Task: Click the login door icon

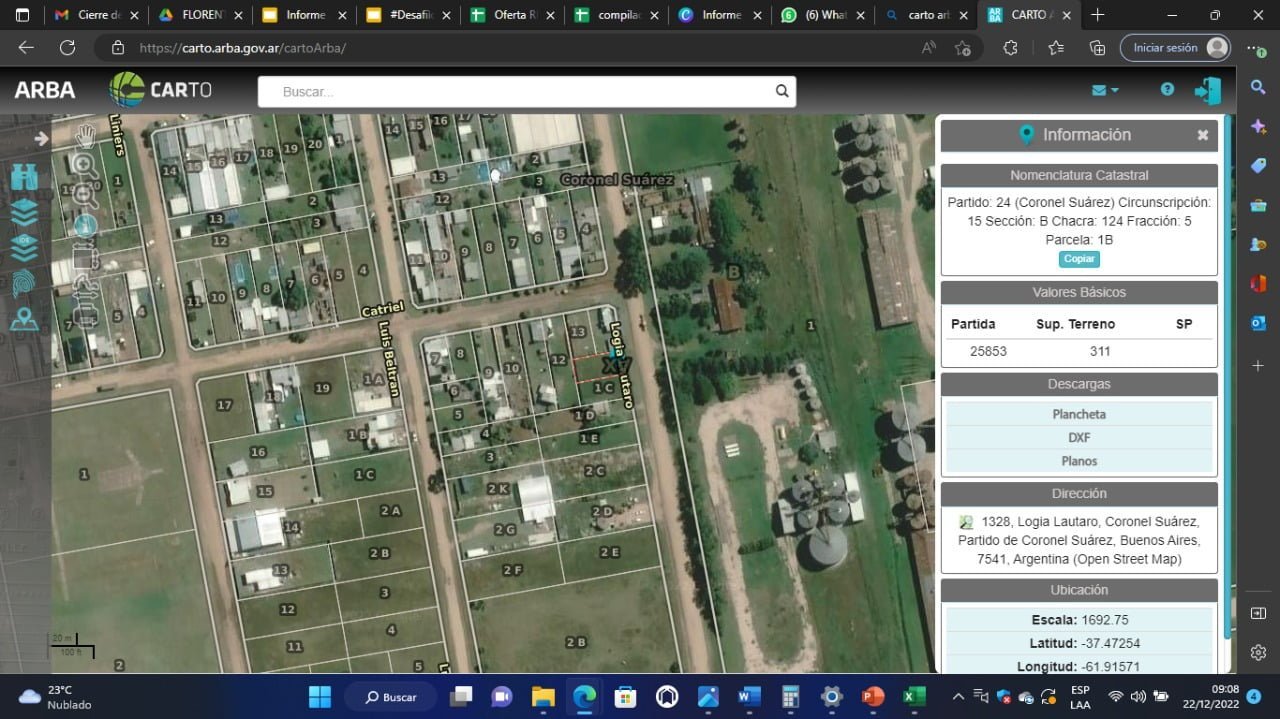Action: coord(1208,91)
